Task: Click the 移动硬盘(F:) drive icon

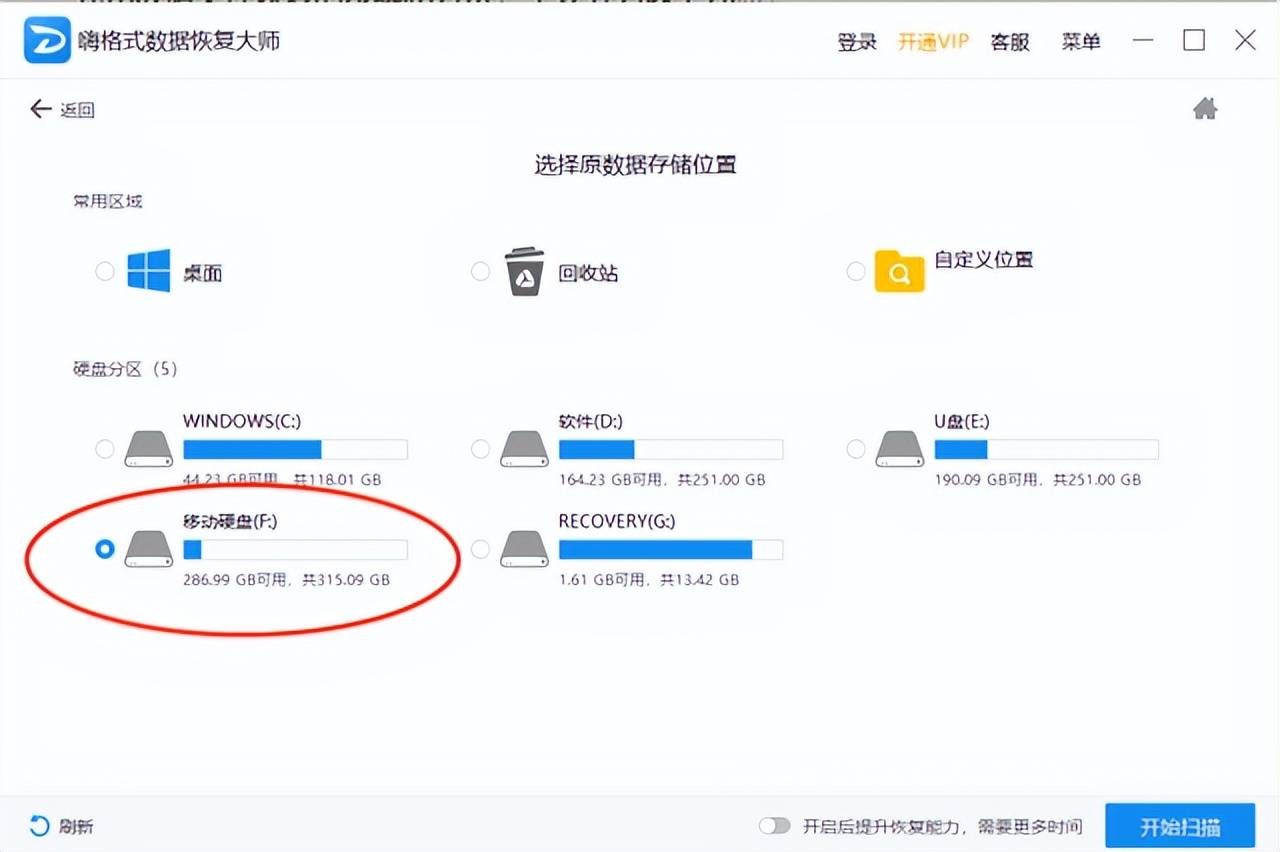Action: point(148,549)
